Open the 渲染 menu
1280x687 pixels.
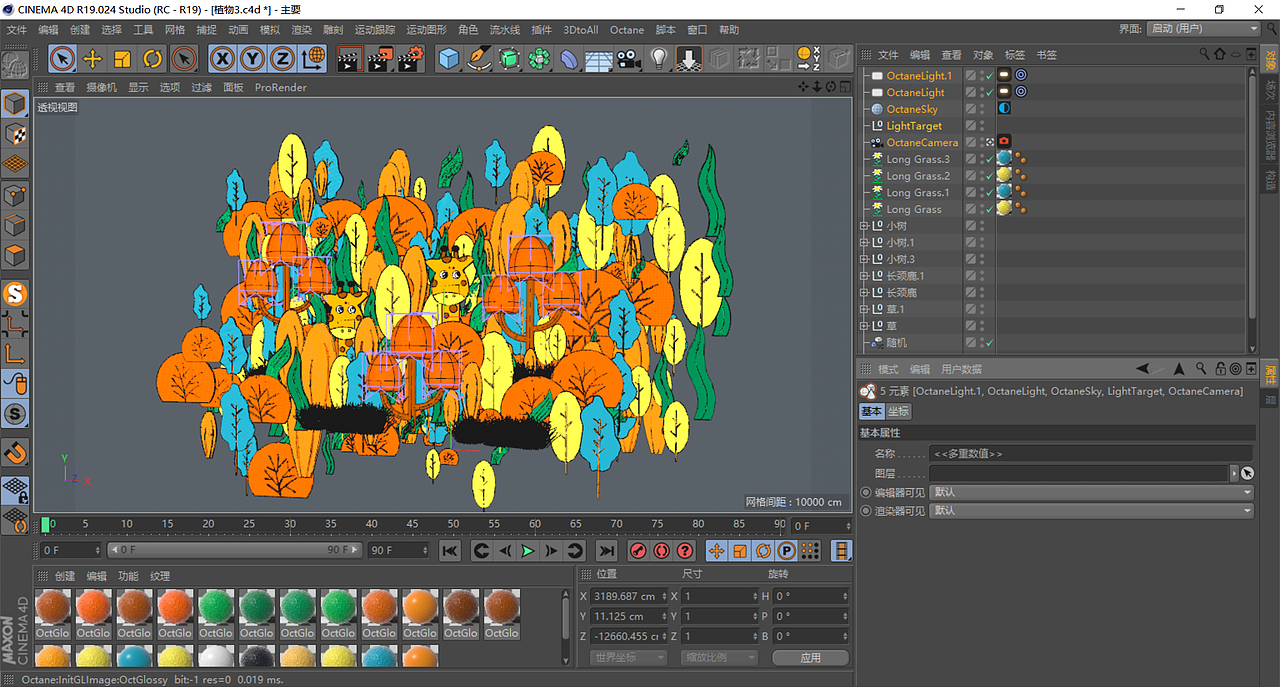click(301, 30)
